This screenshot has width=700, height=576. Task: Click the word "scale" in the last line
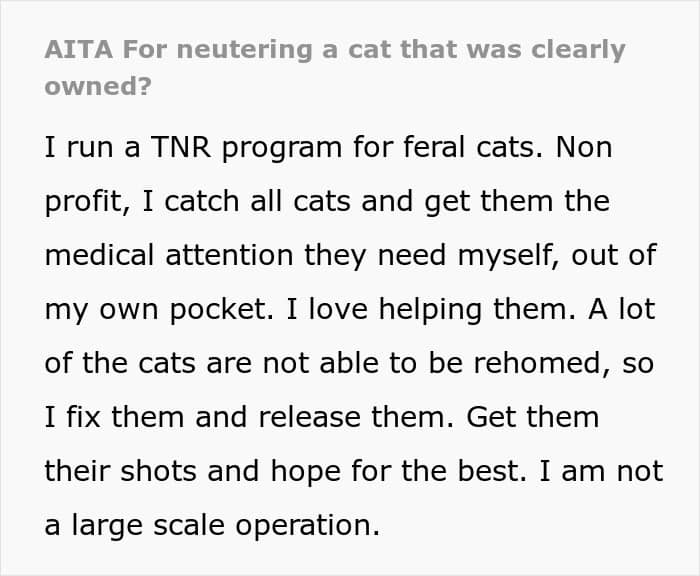[x=189, y=525]
